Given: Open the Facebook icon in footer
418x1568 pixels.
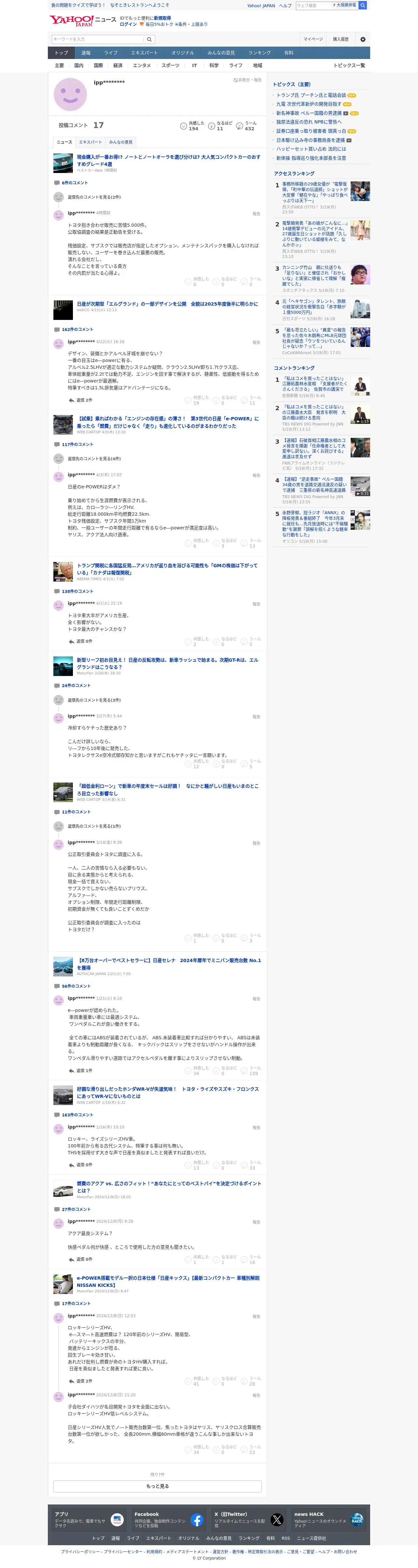Looking at the screenshot, I should (x=197, y=1519).
